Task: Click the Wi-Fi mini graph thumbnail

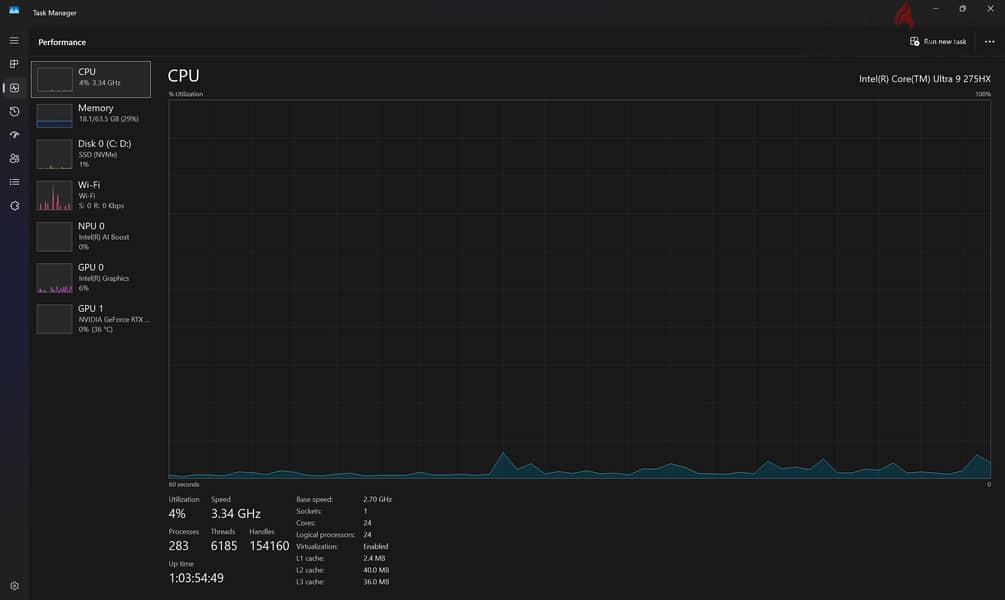Action: 54,196
